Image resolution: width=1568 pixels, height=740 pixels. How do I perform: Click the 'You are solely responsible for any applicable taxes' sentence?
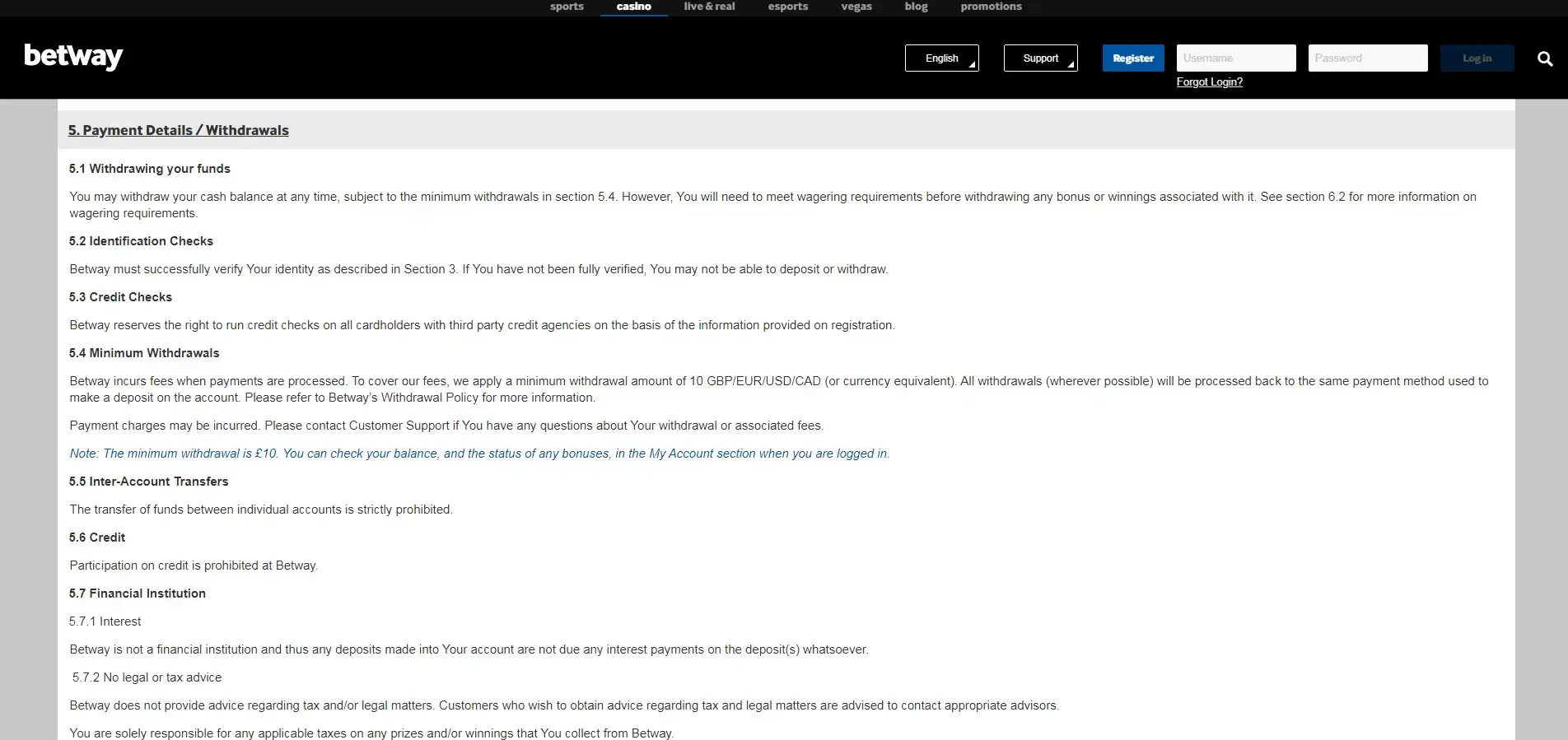[371, 733]
